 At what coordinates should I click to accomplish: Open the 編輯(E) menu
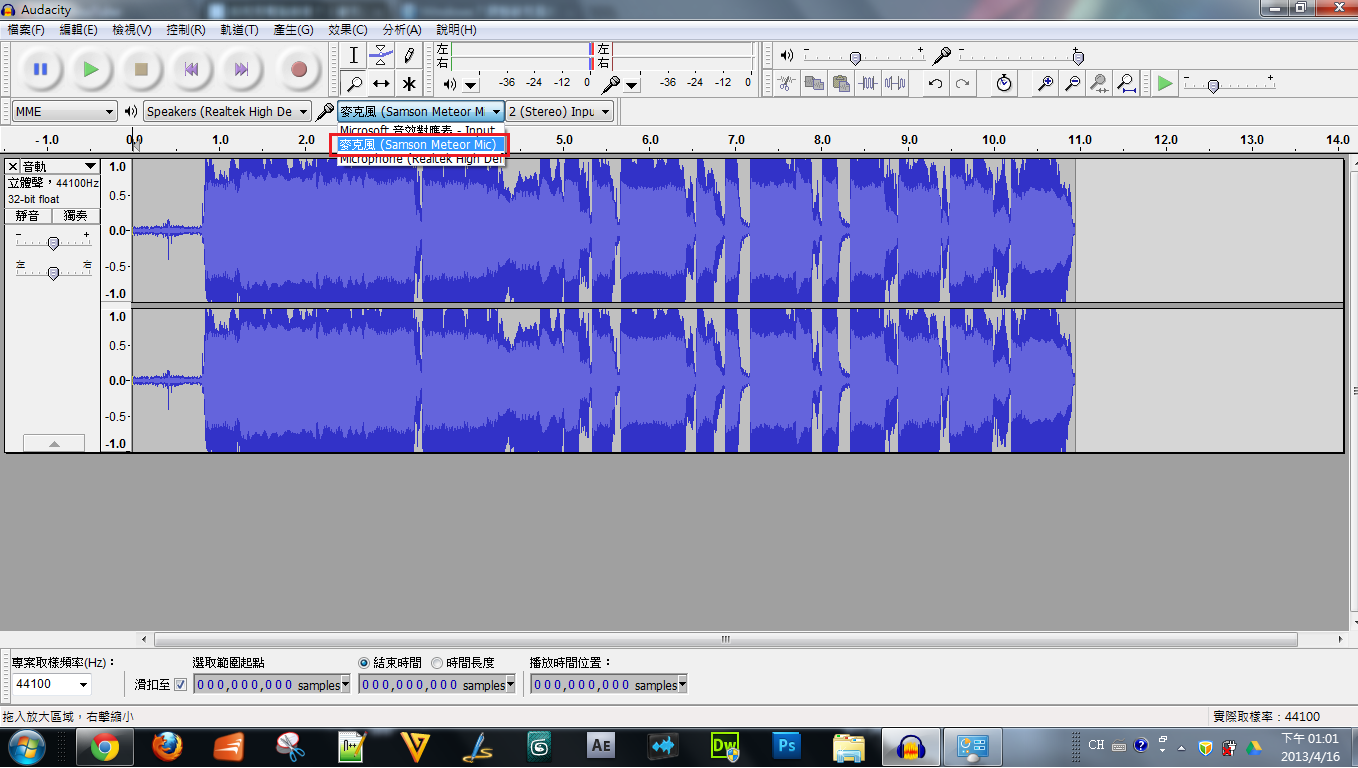tap(79, 30)
